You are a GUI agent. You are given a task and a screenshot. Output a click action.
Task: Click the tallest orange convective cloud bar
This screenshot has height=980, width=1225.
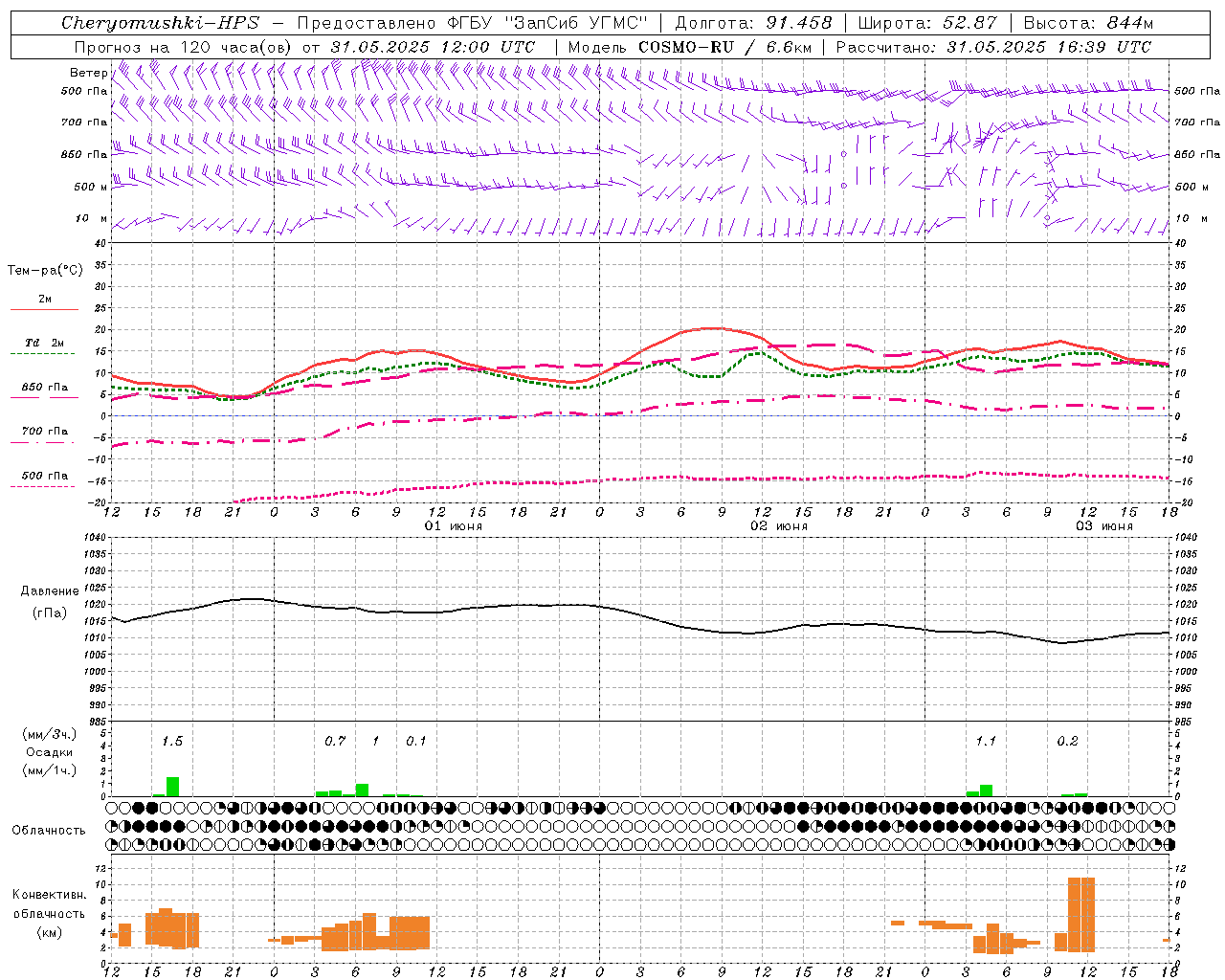1081,915
